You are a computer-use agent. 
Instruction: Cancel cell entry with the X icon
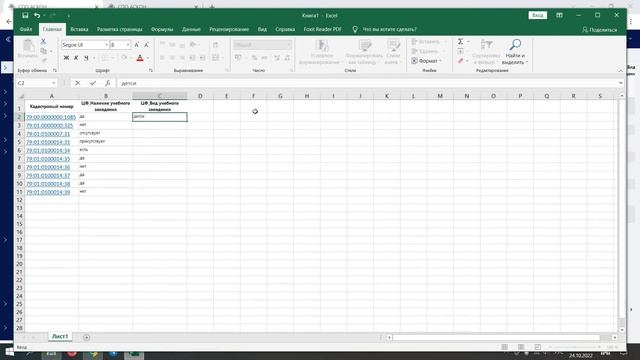tap(77, 83)
